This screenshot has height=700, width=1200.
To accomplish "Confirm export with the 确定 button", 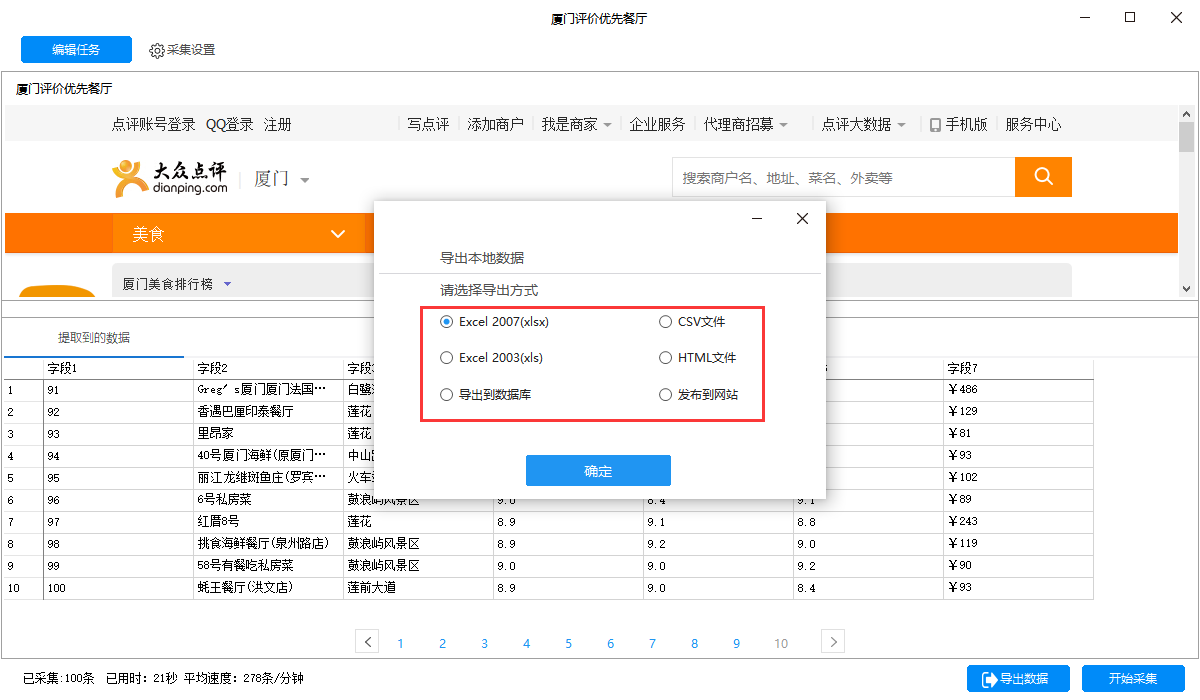I will click(598, 470).
